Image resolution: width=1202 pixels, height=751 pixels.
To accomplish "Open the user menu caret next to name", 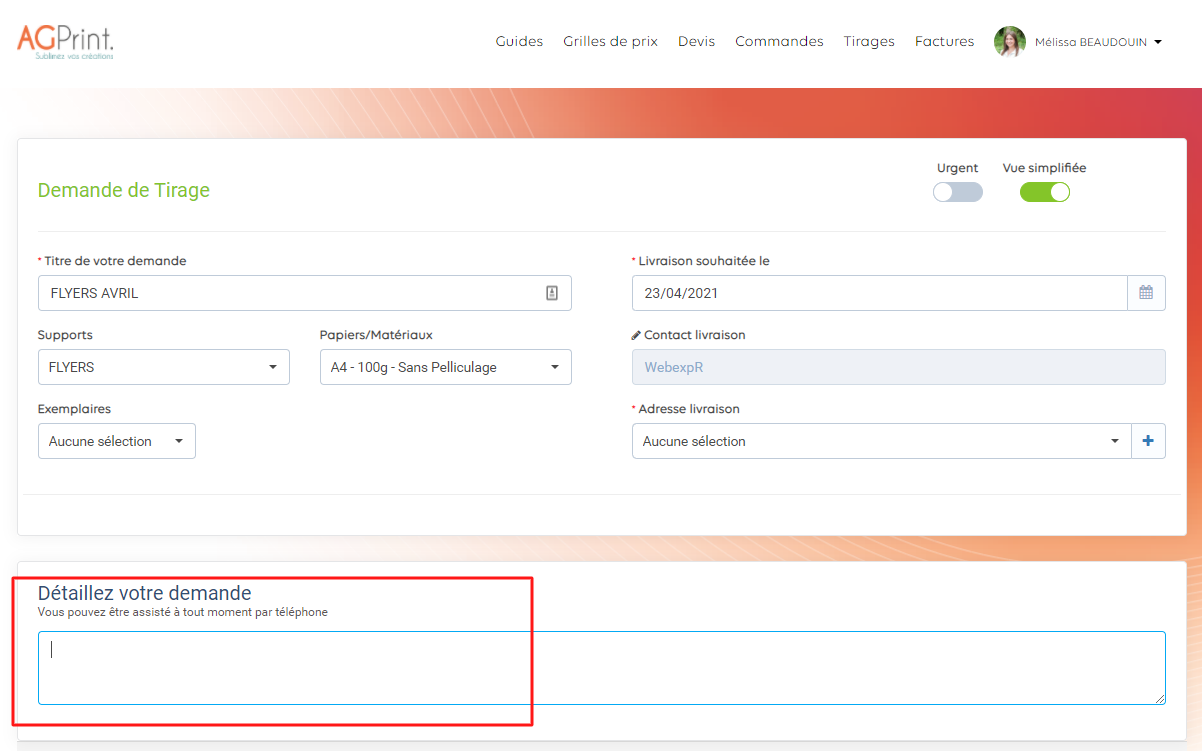I will pyautogui.click(x=1158, y=42).
